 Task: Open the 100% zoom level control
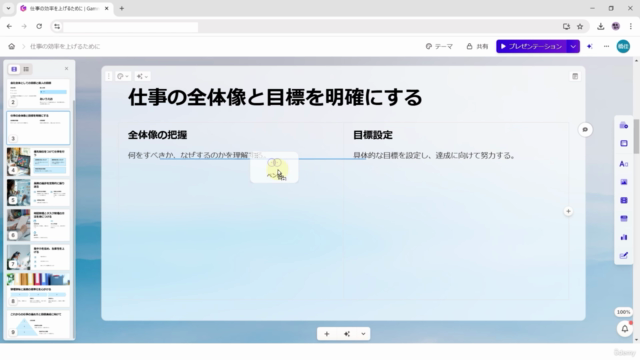(623, 312)
